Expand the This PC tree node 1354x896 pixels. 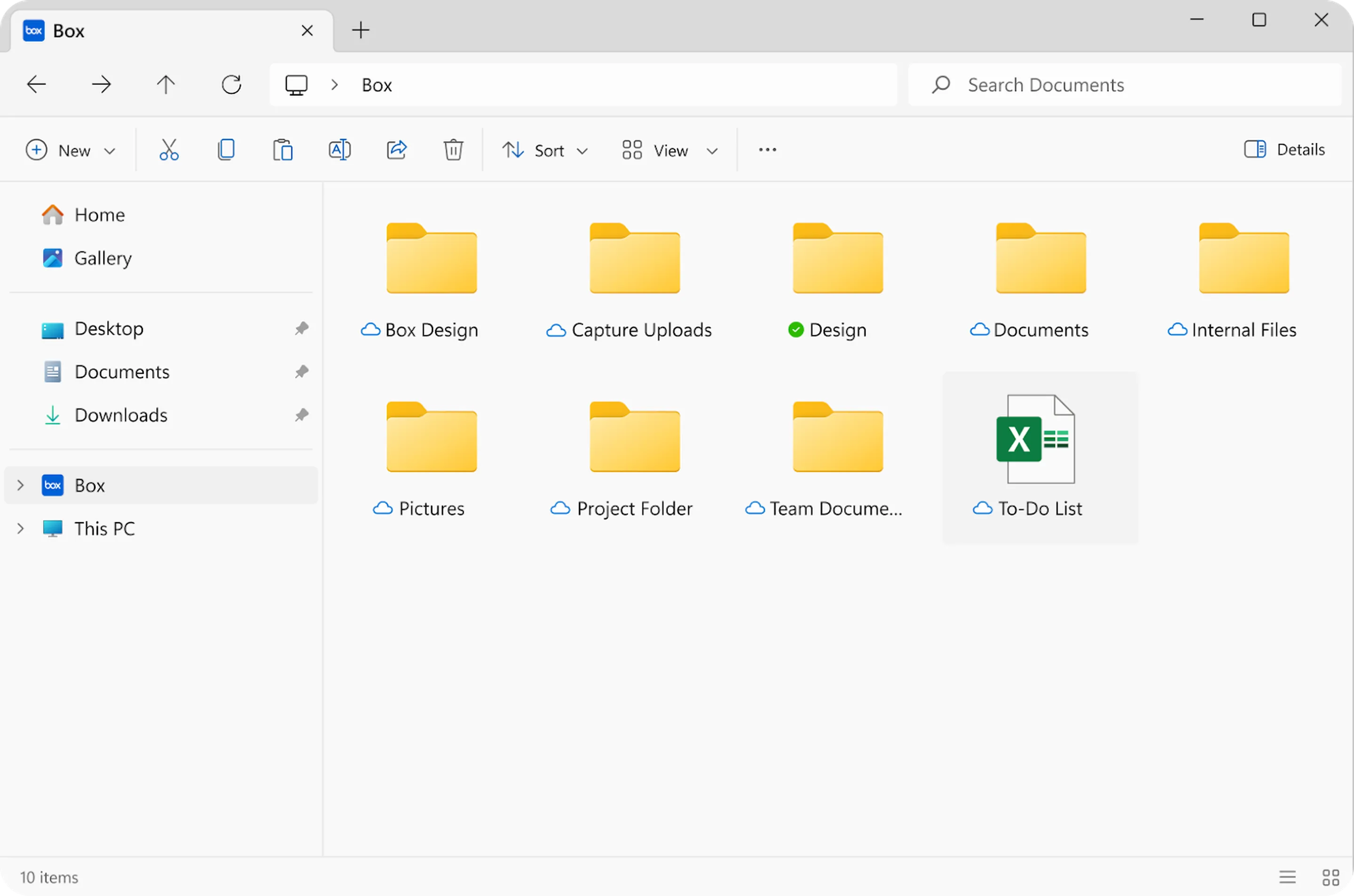pyautogui.click(x=21, y=528)
